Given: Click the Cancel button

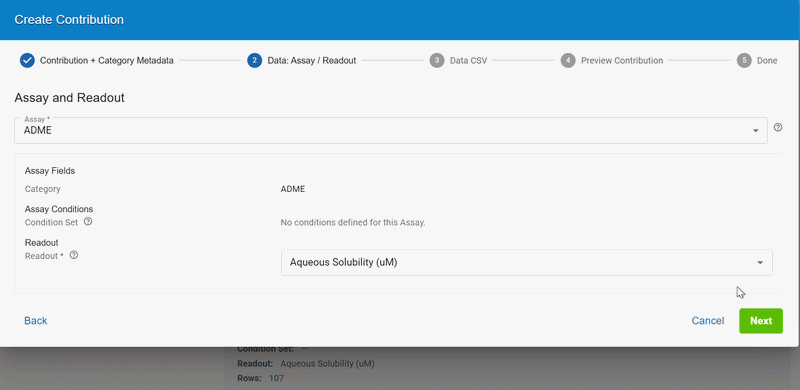Looking at the screenshot, I should [x=708, y=321].
